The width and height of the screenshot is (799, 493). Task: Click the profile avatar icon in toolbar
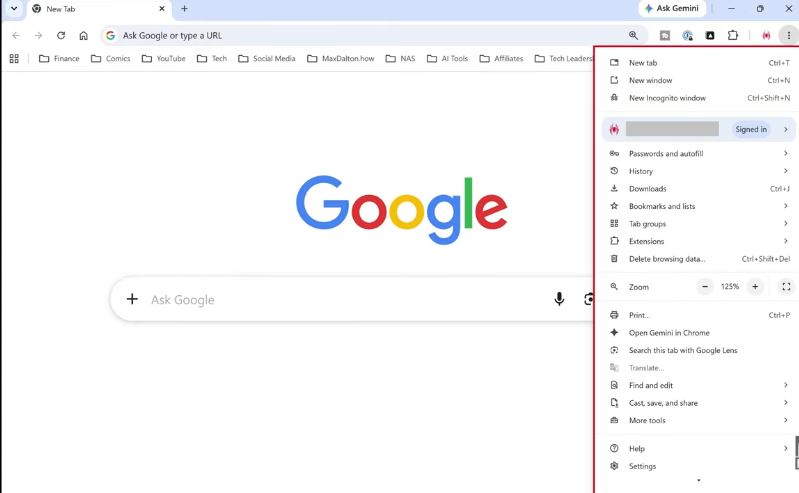point(766,35)
